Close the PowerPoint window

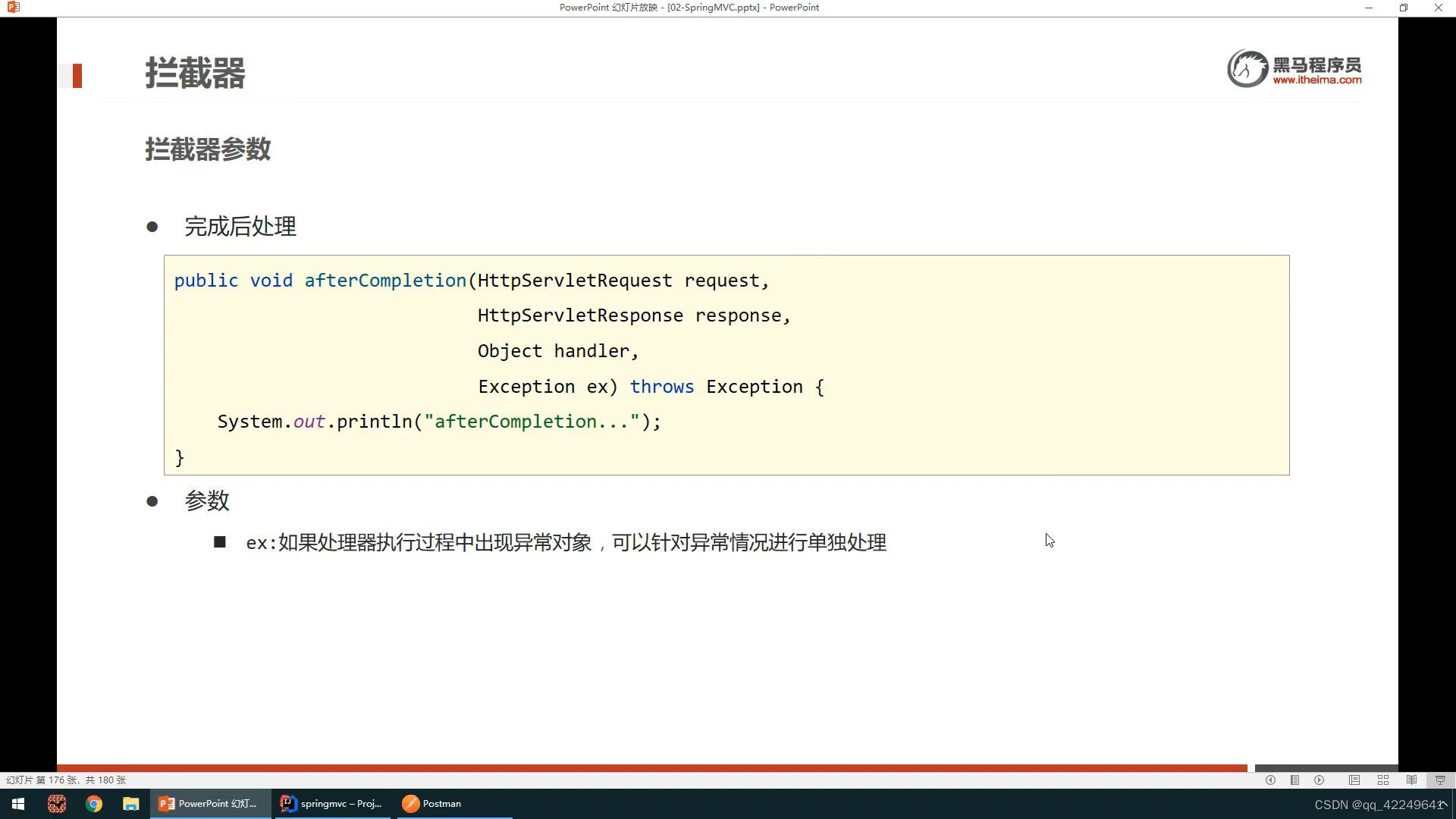point(1439,8)
